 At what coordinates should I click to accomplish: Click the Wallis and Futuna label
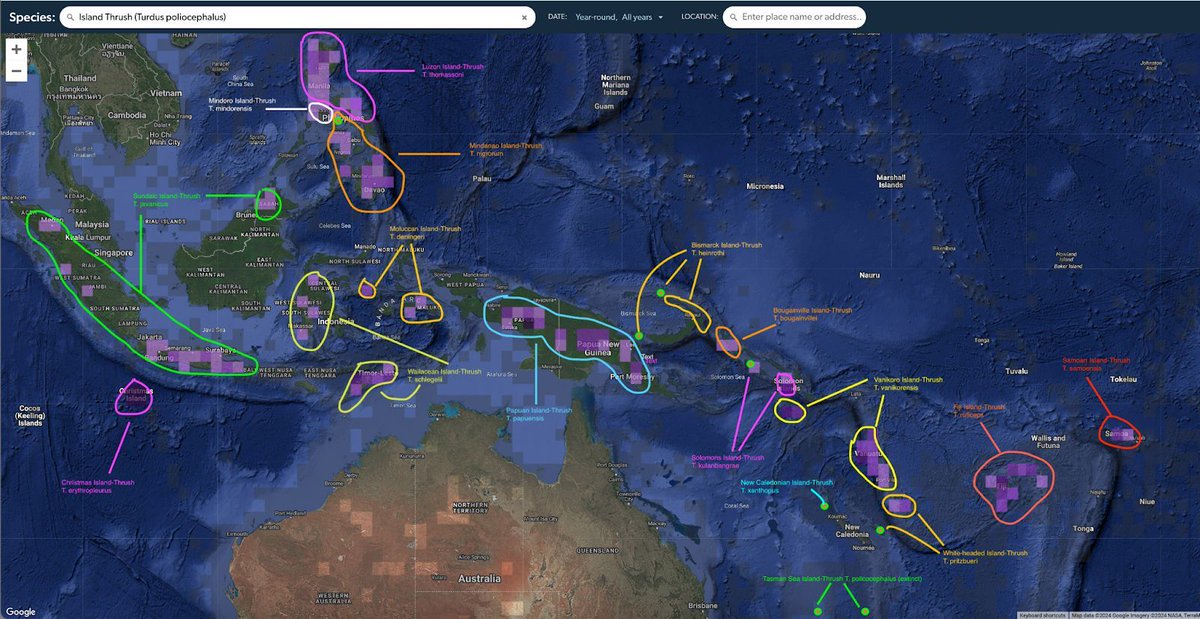point(1048,442)
